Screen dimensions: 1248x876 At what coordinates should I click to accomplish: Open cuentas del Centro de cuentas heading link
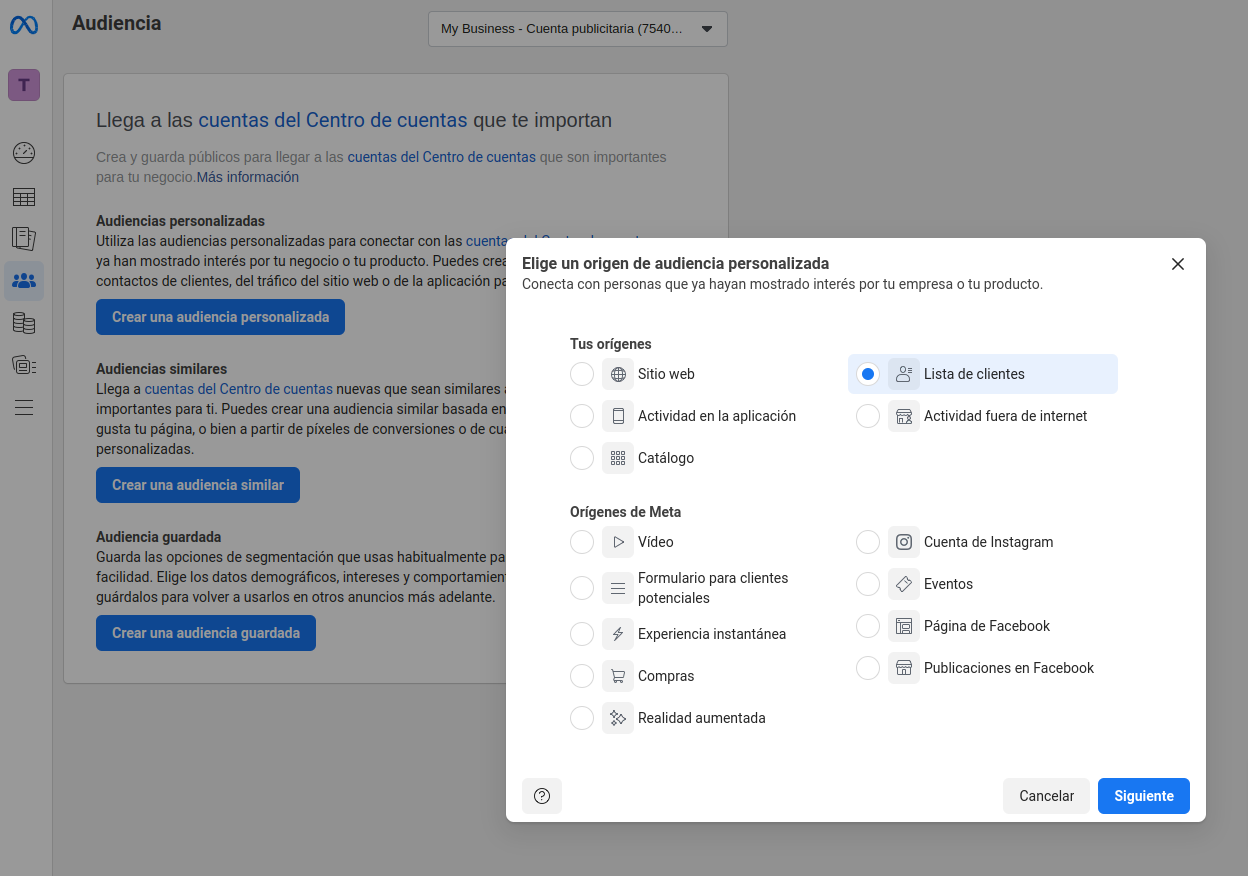click(x=333, y=120)
